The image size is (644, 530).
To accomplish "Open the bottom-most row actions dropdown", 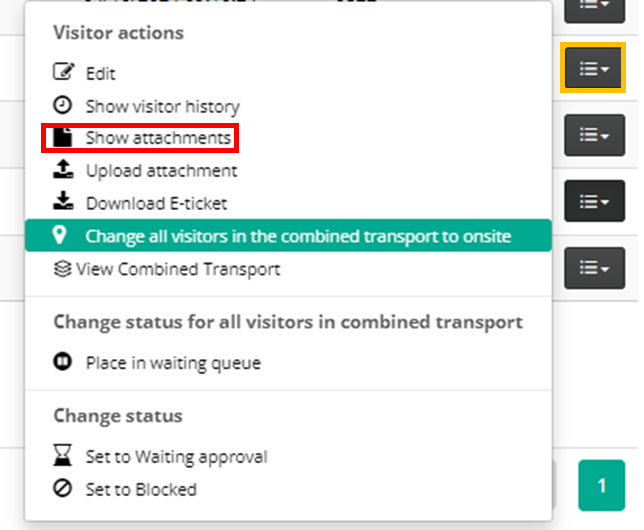I will tap(595, 268).
